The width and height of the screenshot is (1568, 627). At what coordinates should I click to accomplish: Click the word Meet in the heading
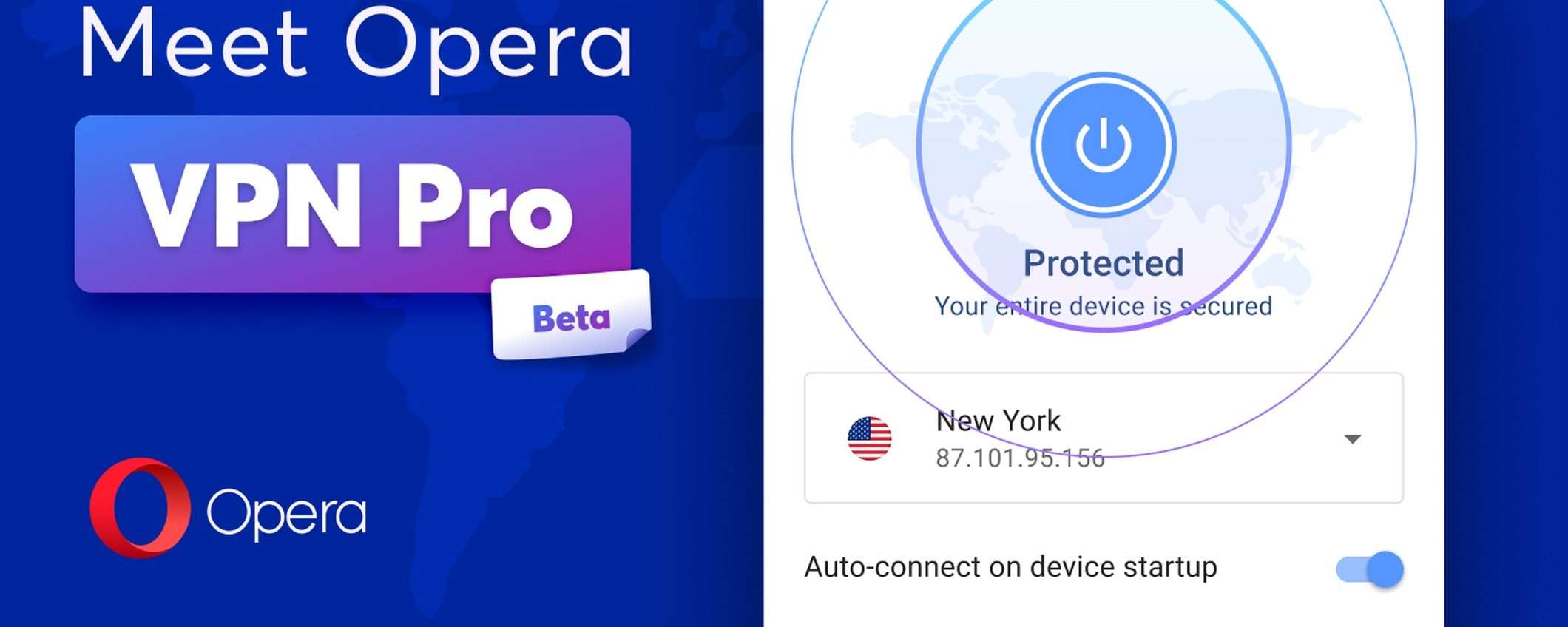click(193, 43)
